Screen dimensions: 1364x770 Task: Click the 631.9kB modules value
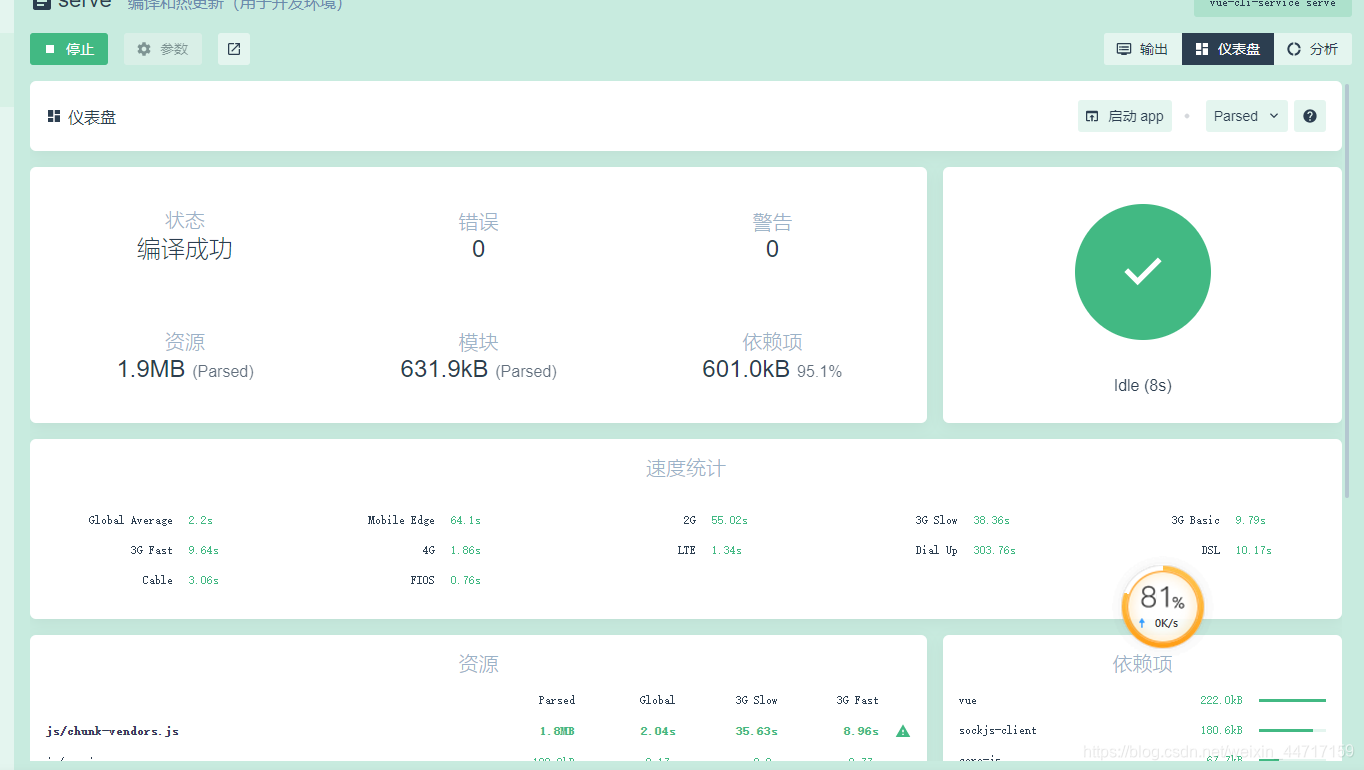click(444, 369)
